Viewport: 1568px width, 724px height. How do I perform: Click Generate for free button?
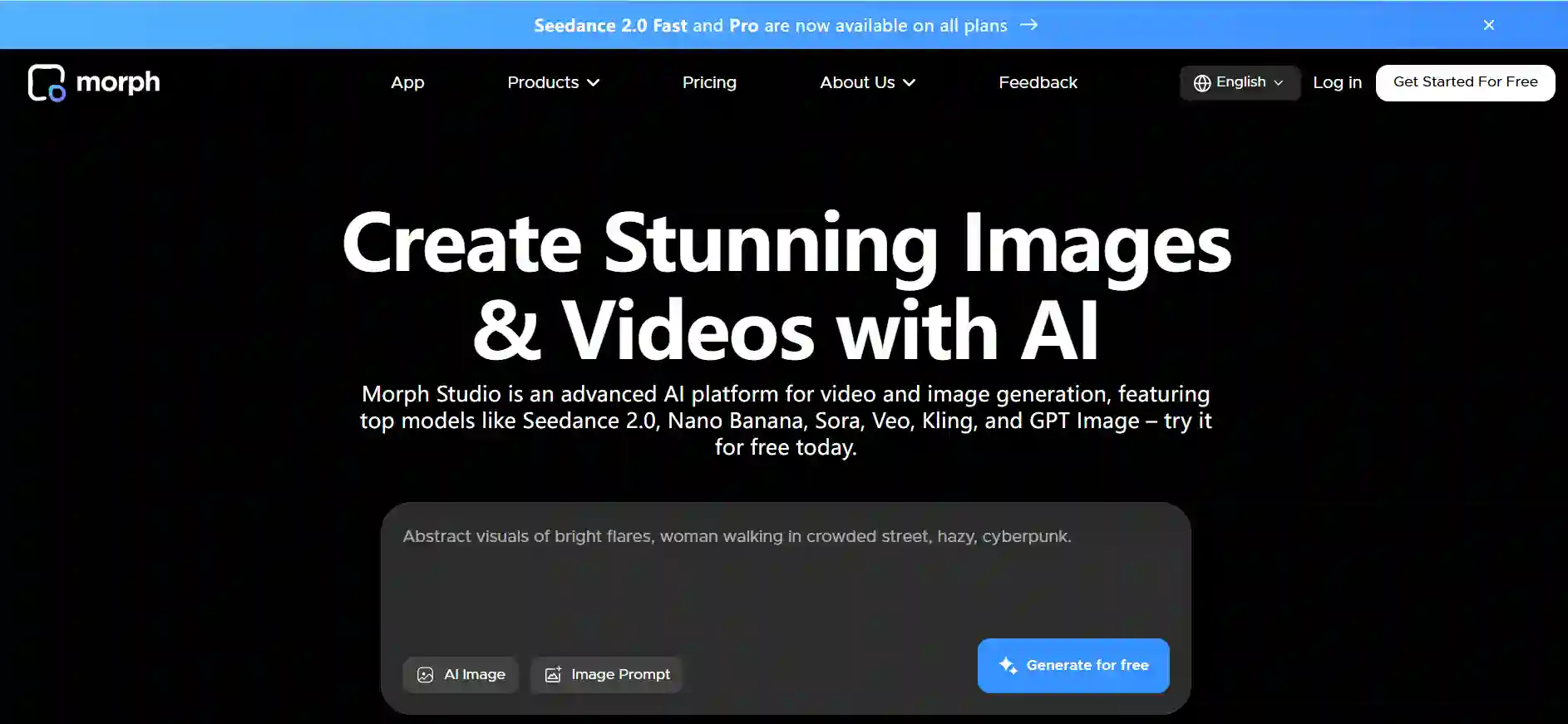(1073, 665)
